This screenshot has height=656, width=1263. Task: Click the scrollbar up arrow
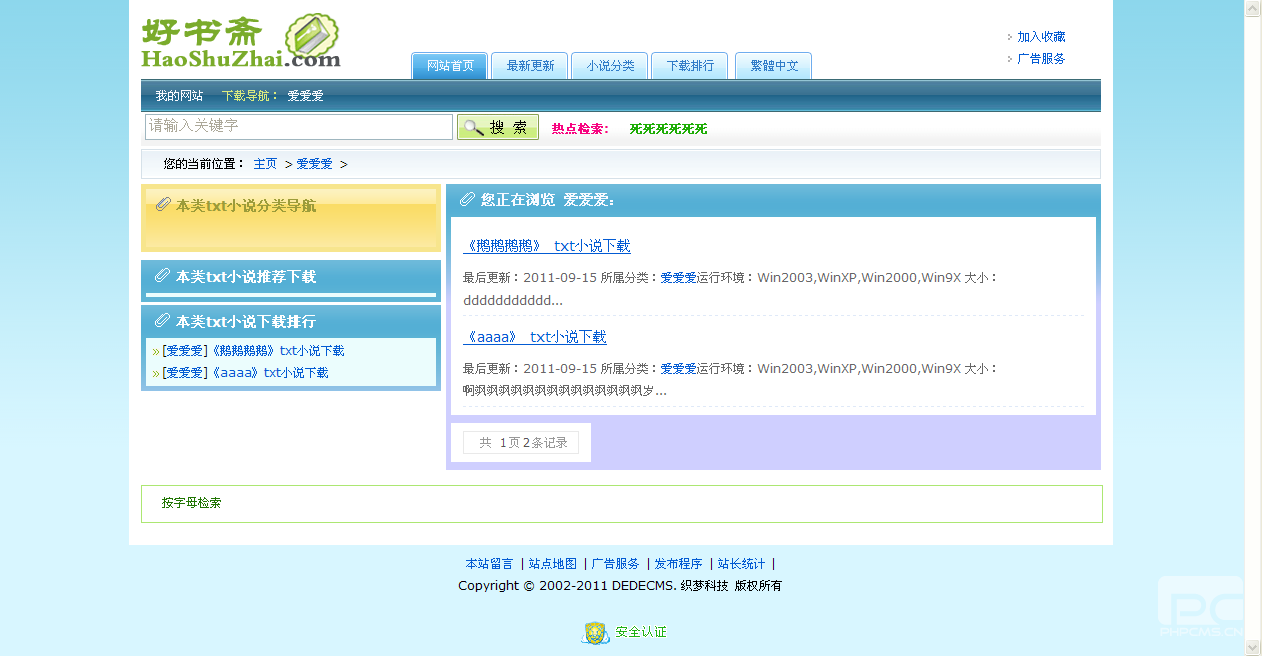click(1252, 9)
